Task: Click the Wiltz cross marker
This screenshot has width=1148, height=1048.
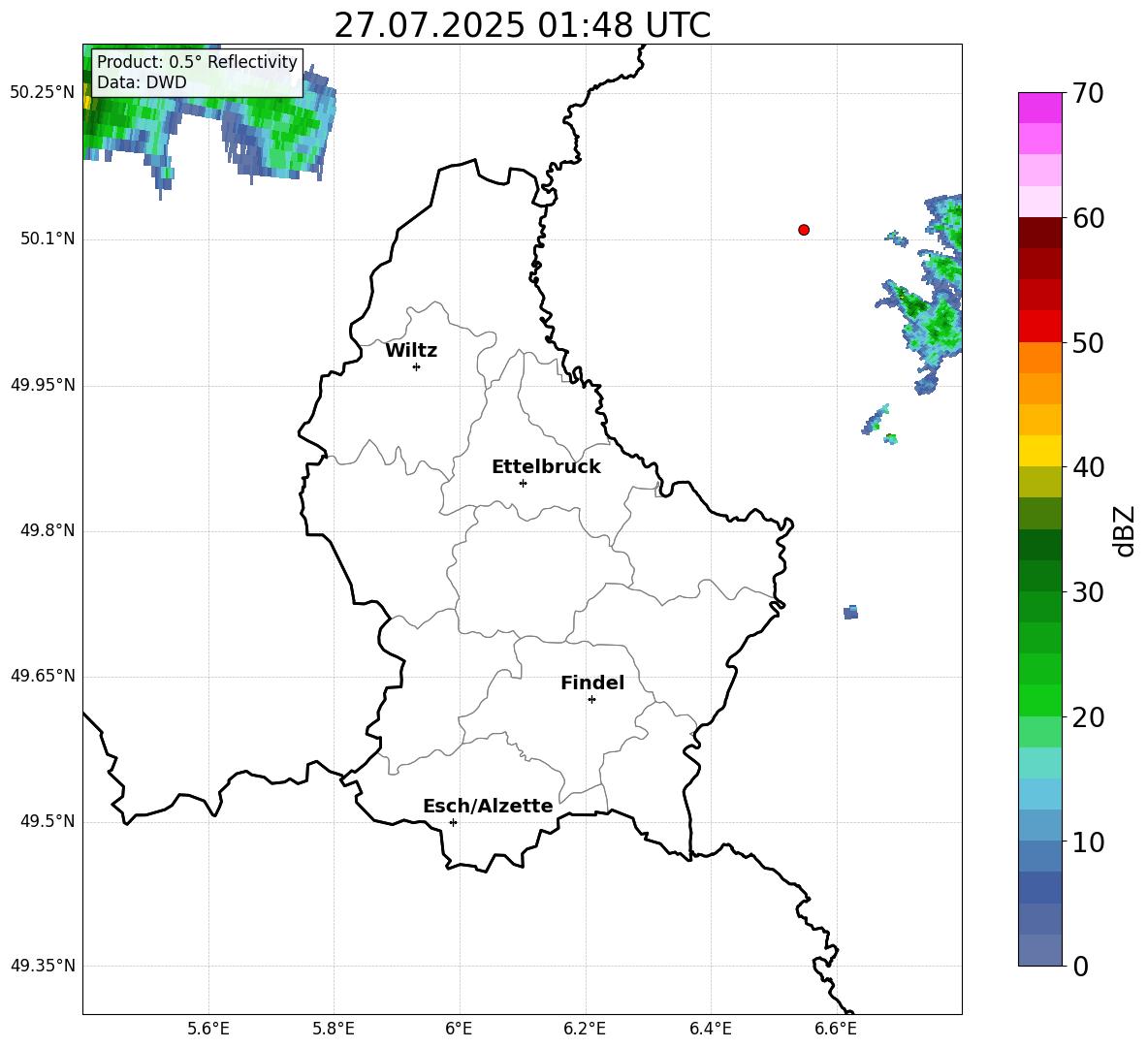Action: coord(417,366)
